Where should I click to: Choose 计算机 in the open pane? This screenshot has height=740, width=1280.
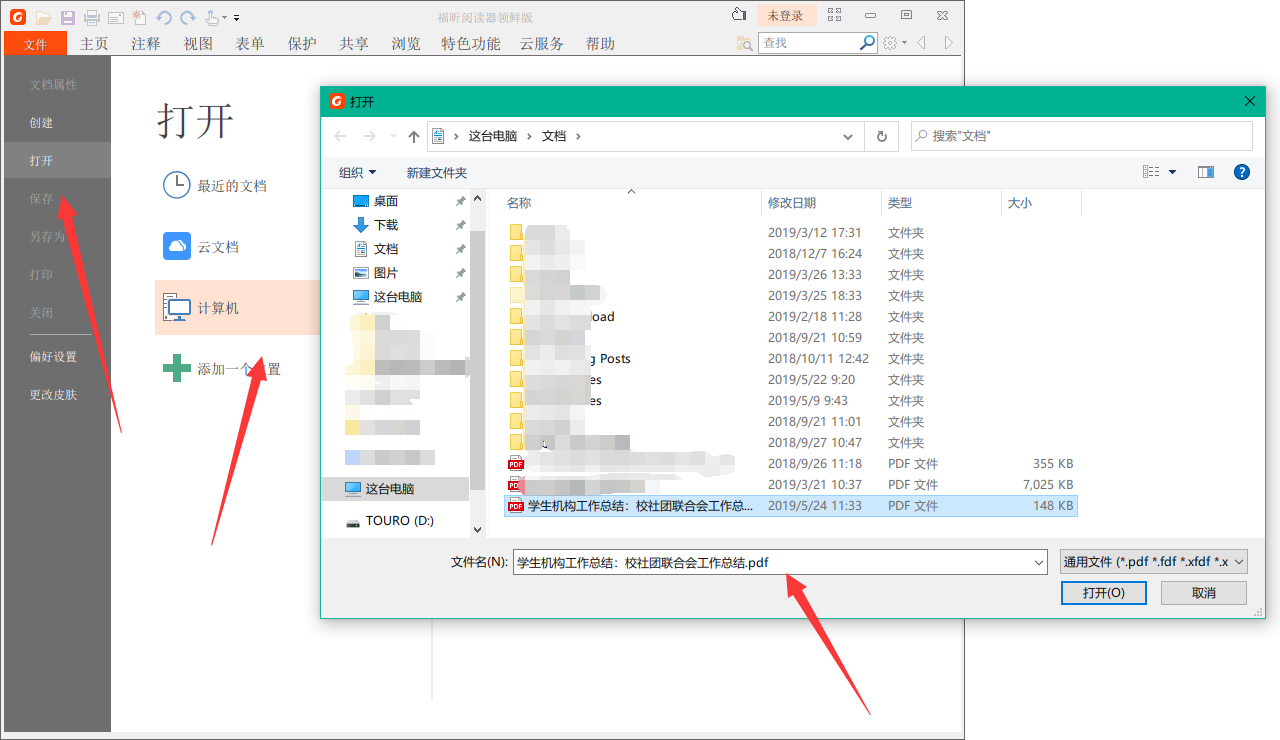pos(237,308)
